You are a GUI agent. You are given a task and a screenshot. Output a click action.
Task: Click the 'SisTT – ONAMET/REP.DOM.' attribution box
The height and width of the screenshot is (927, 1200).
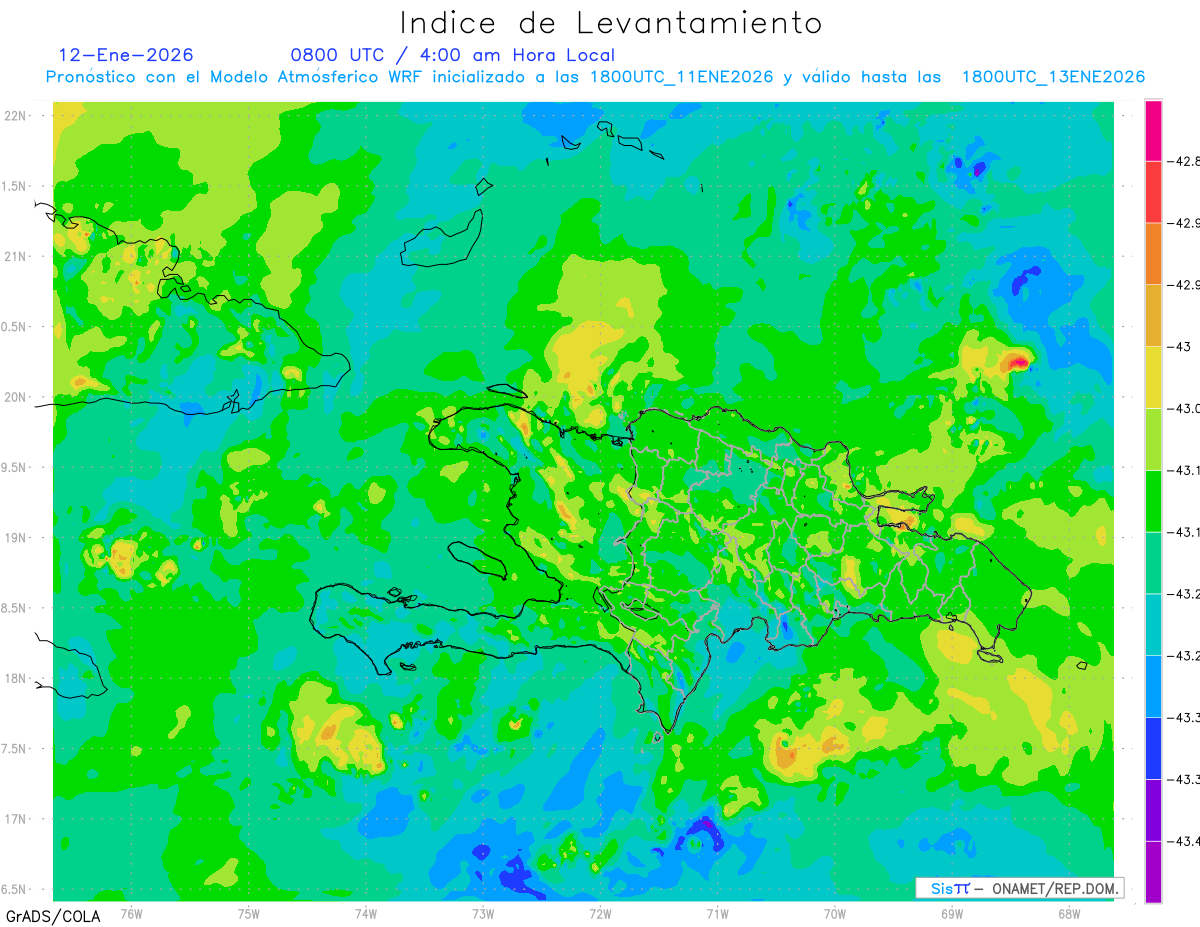click(1019, 888)
